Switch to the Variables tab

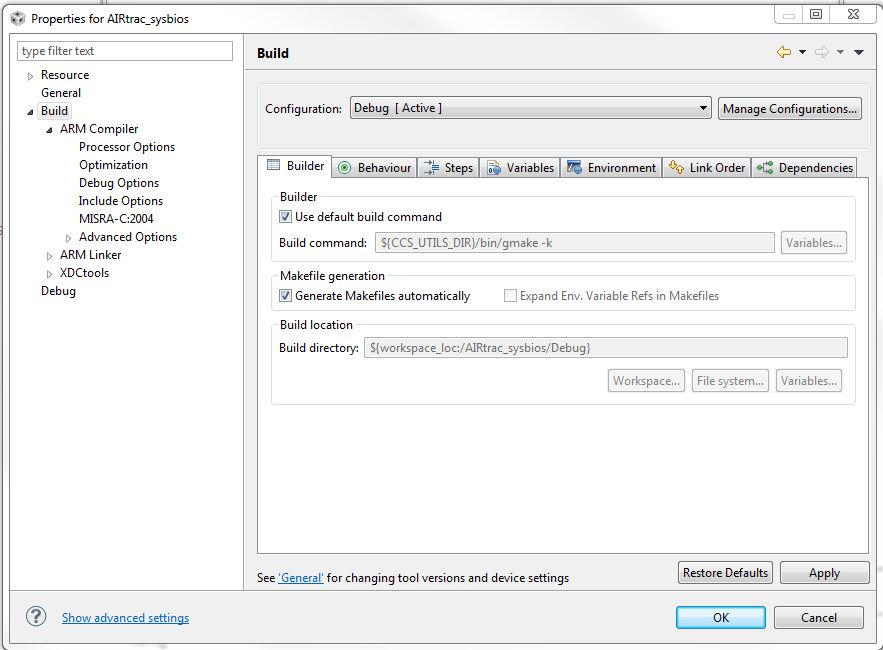(520, 168)
